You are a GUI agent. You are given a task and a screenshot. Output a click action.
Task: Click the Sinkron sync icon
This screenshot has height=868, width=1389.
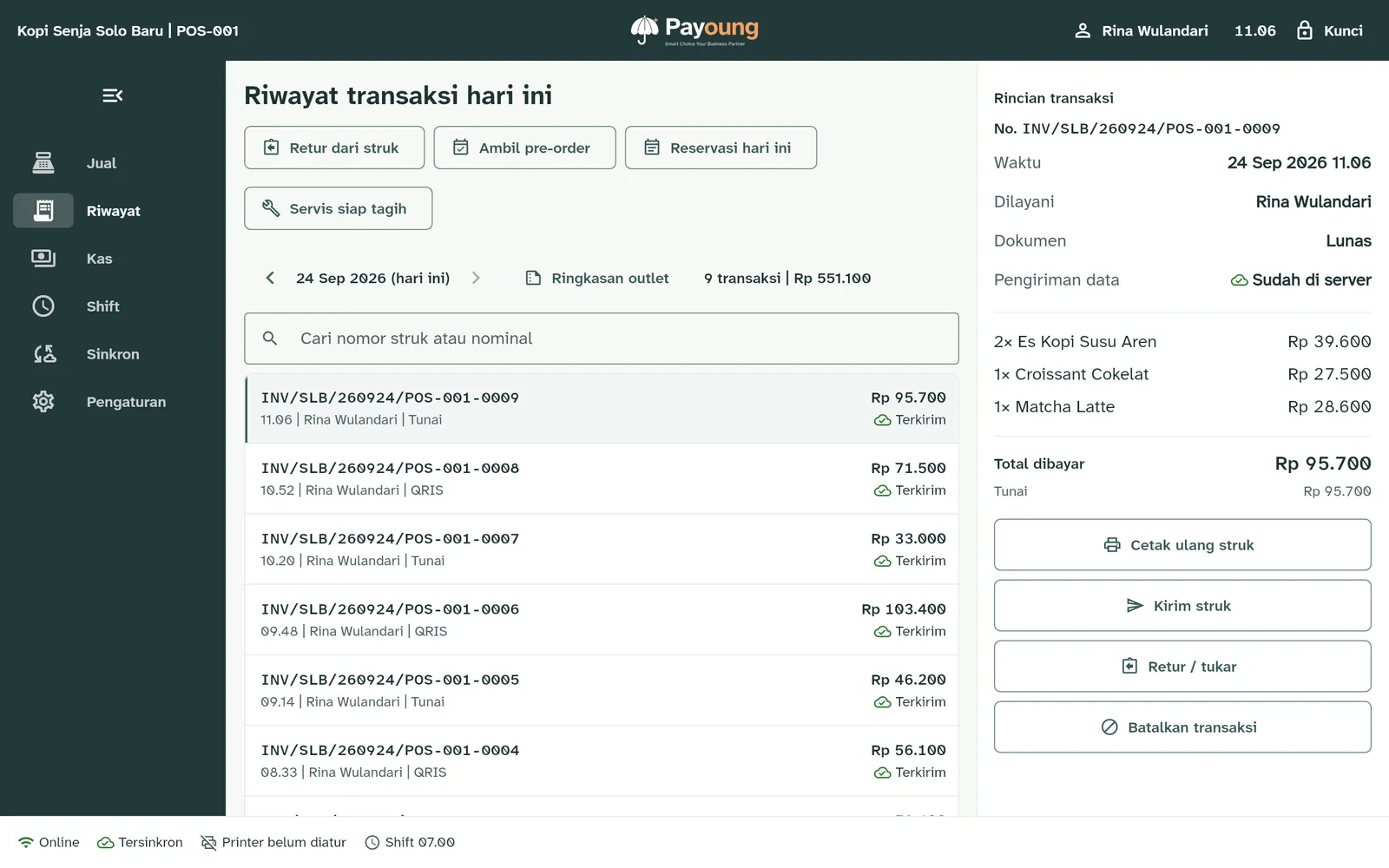pos(43,353)
